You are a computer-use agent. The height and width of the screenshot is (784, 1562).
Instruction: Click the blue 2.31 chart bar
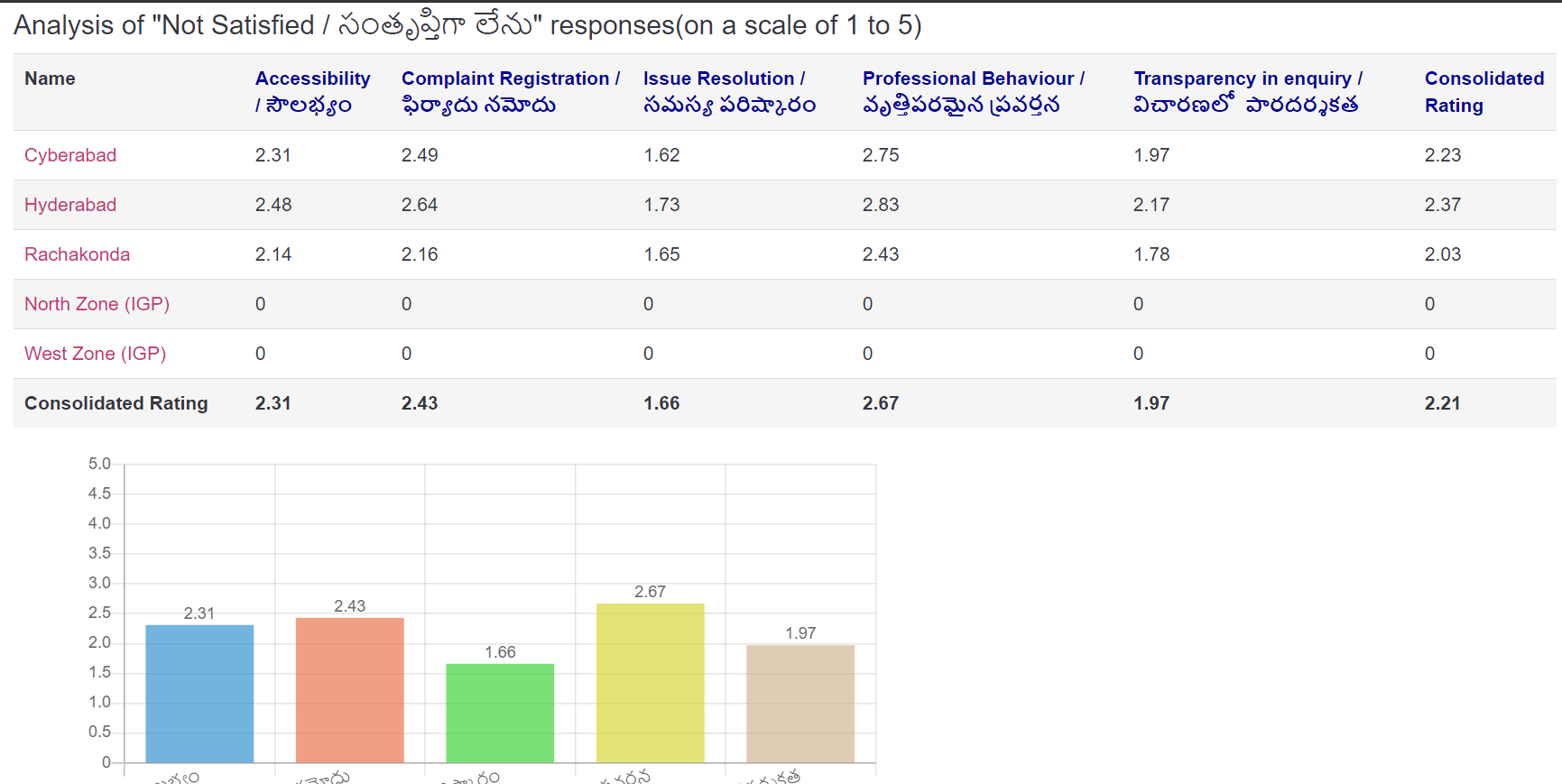coord(199,693)
